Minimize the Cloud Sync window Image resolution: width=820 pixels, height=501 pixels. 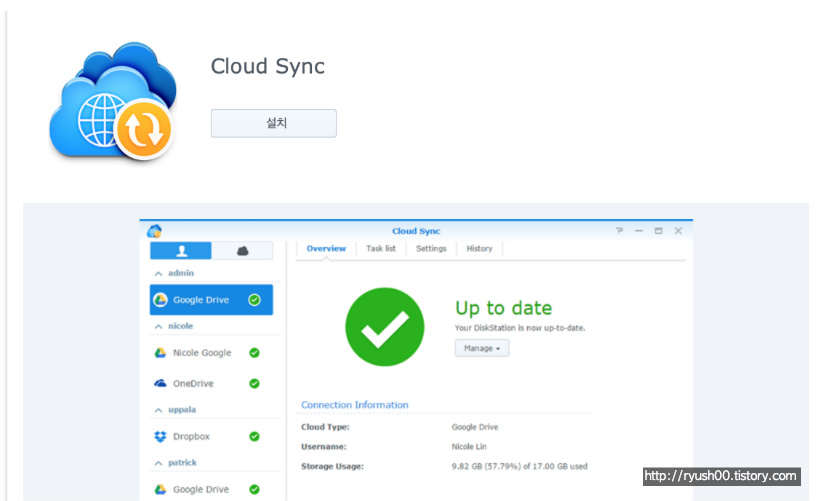(x=639, y=231)
